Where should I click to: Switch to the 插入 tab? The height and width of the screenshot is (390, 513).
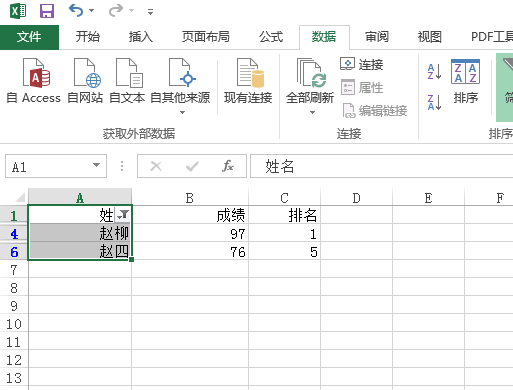(x=141, y=37)
